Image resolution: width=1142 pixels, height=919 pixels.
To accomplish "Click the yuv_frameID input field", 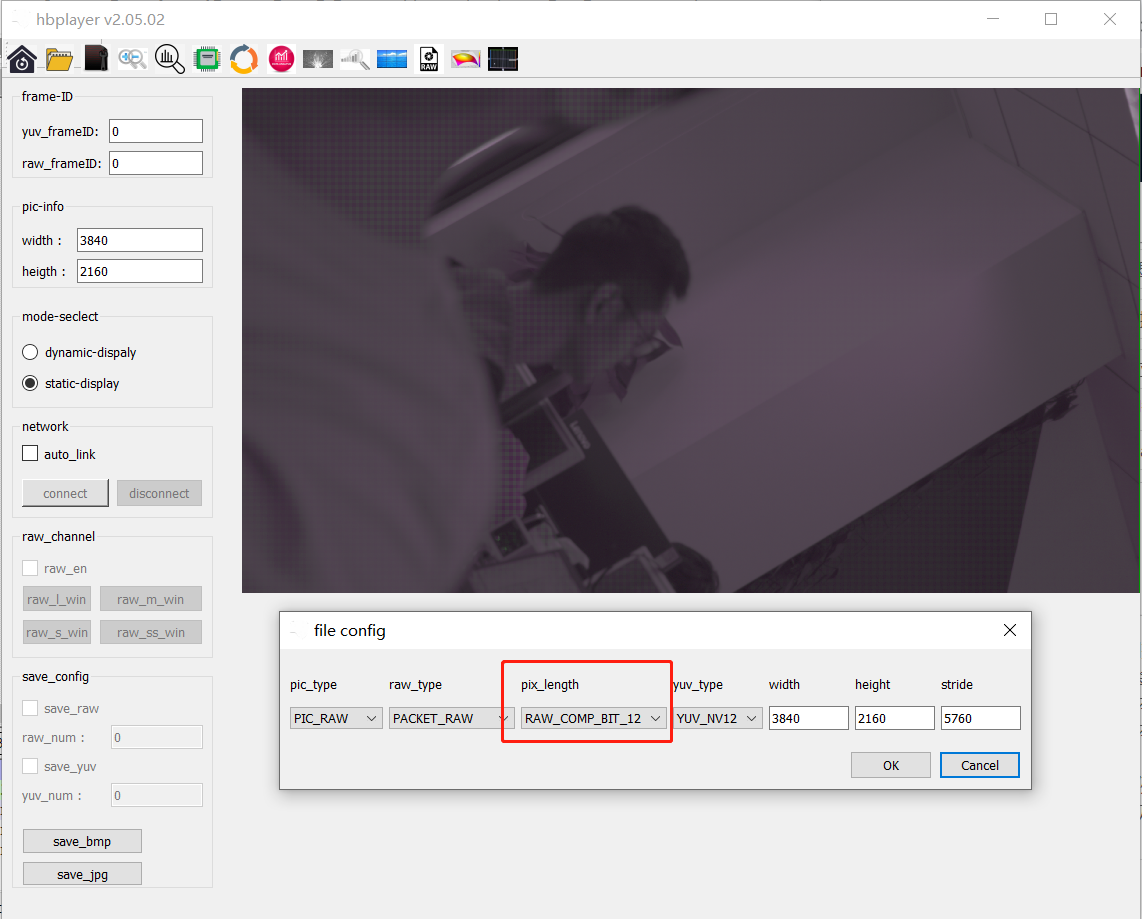I will click(x=156, y=131).
